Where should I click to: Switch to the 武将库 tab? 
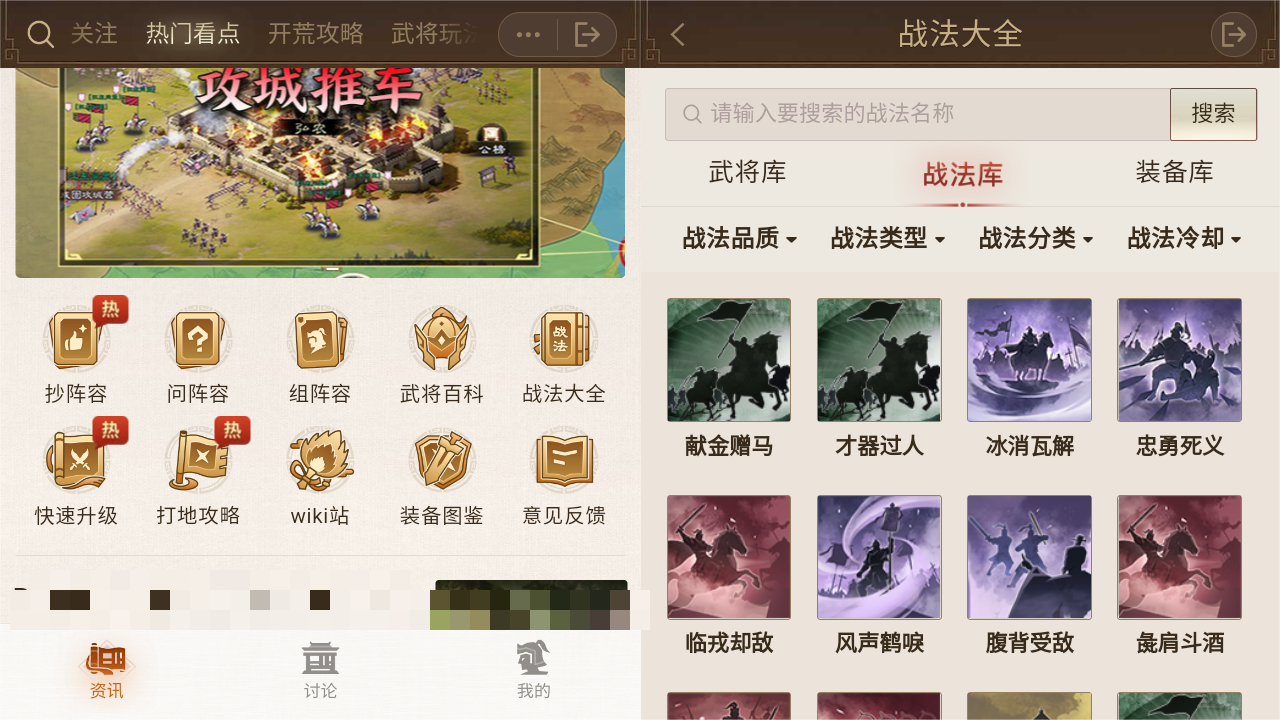(748, 172)
